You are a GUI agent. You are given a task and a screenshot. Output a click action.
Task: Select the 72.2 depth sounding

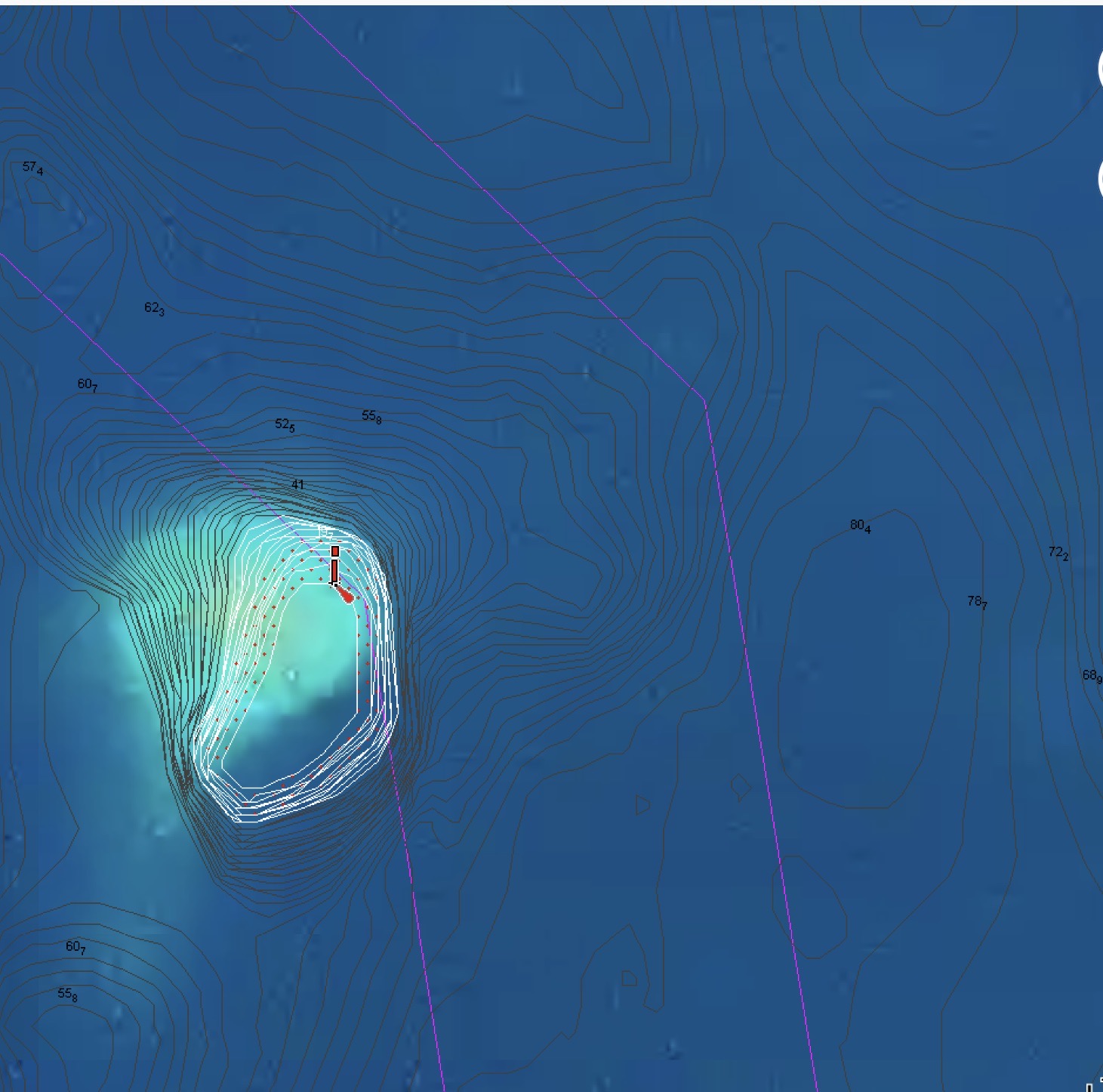(x=1058, y=554)
